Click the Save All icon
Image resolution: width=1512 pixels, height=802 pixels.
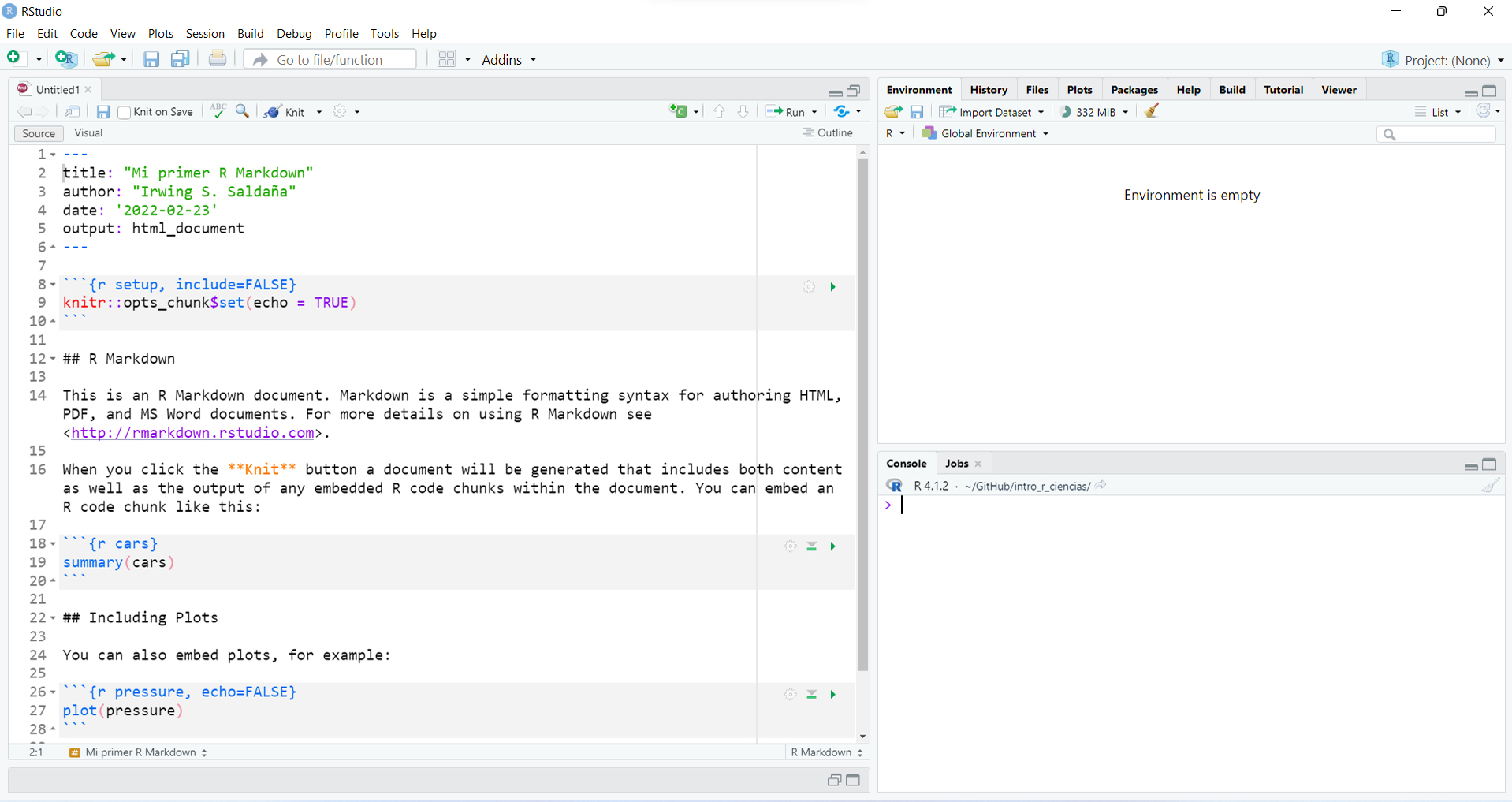pos(181,59)
